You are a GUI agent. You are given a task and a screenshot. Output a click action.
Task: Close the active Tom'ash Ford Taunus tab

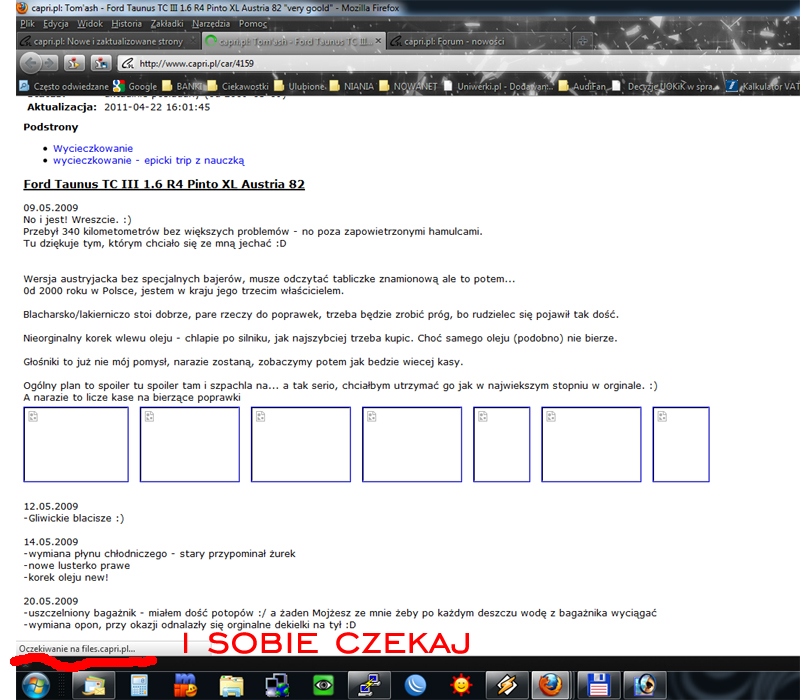tap(378, 41)
